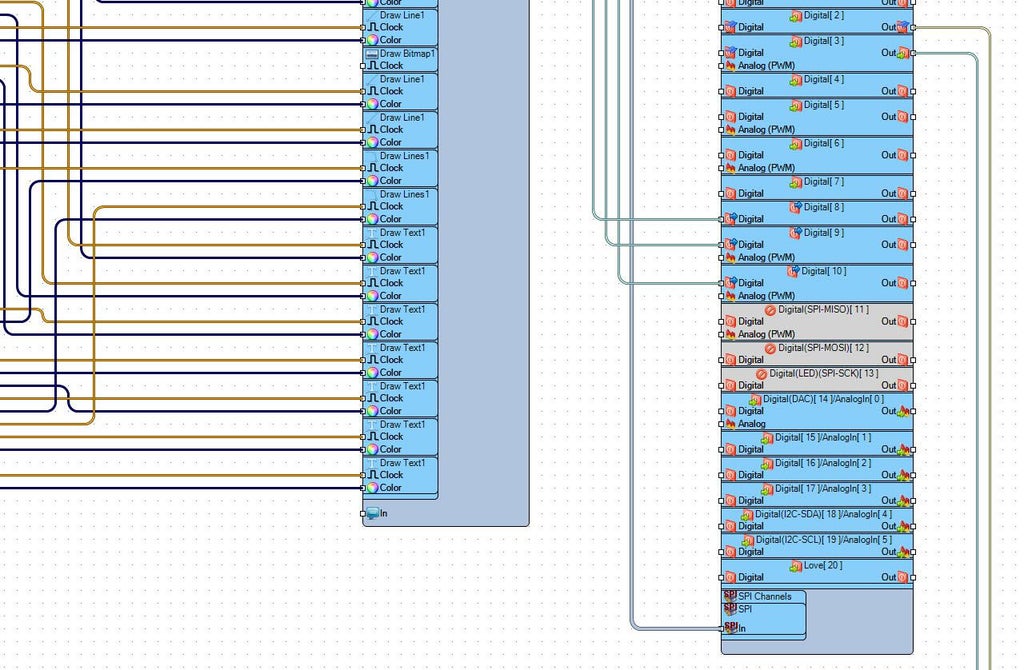The height and width of the screenshot is (670, 1024).
Task: Click the Out pin of Digital[ 15 ]/AnalogIn[ 1 ]
Action: (x=896, y=449)
